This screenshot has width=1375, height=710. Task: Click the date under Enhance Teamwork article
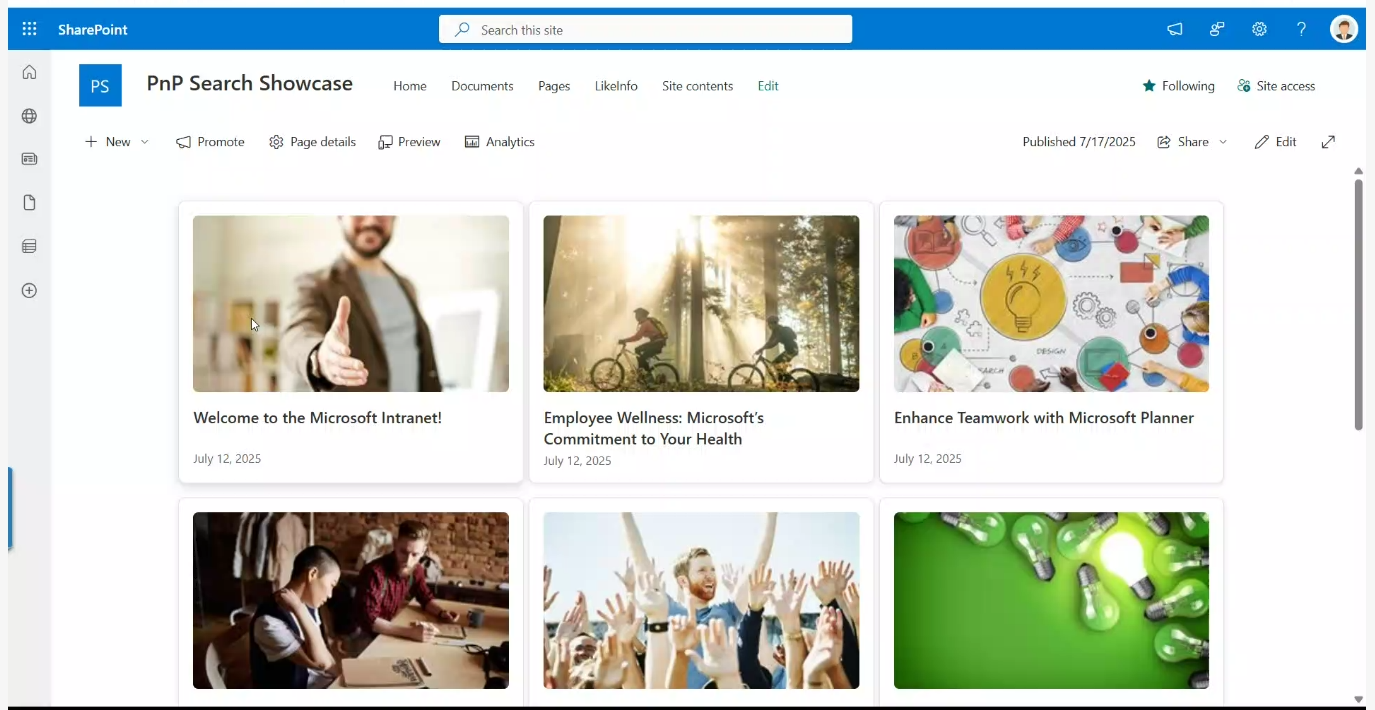tap(928, 459)
